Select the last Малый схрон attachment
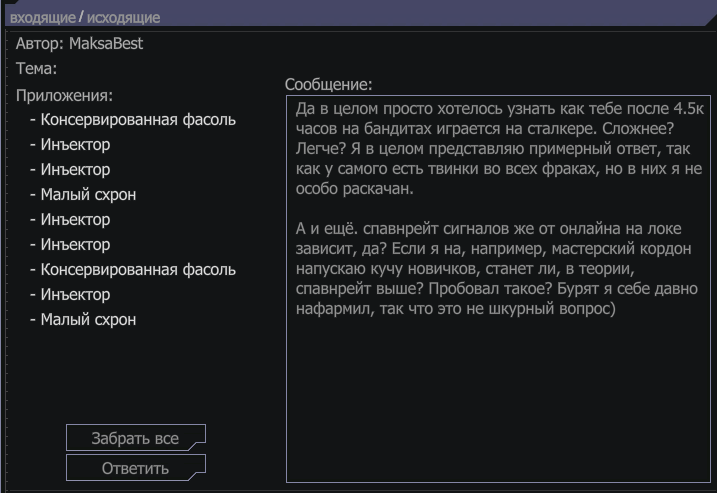 pos(88,320)
